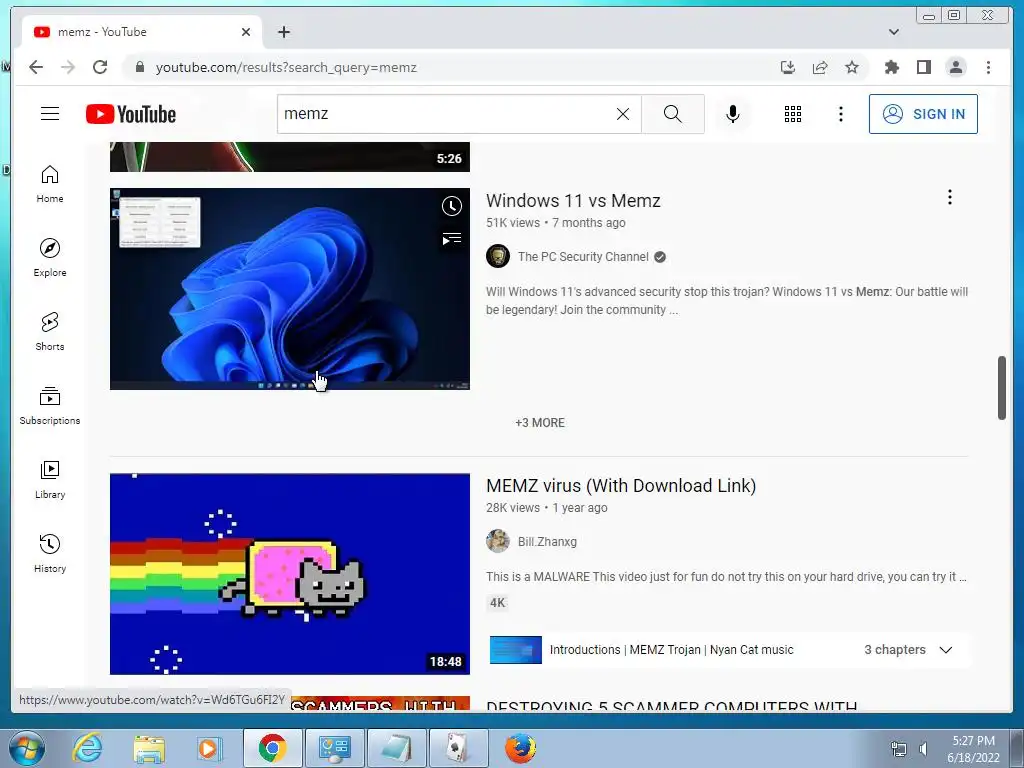This screenshot has width=1024, height=768.
Task: Go to Home in the sidebar
Action: pyautogui.click(x=50, y=184)
